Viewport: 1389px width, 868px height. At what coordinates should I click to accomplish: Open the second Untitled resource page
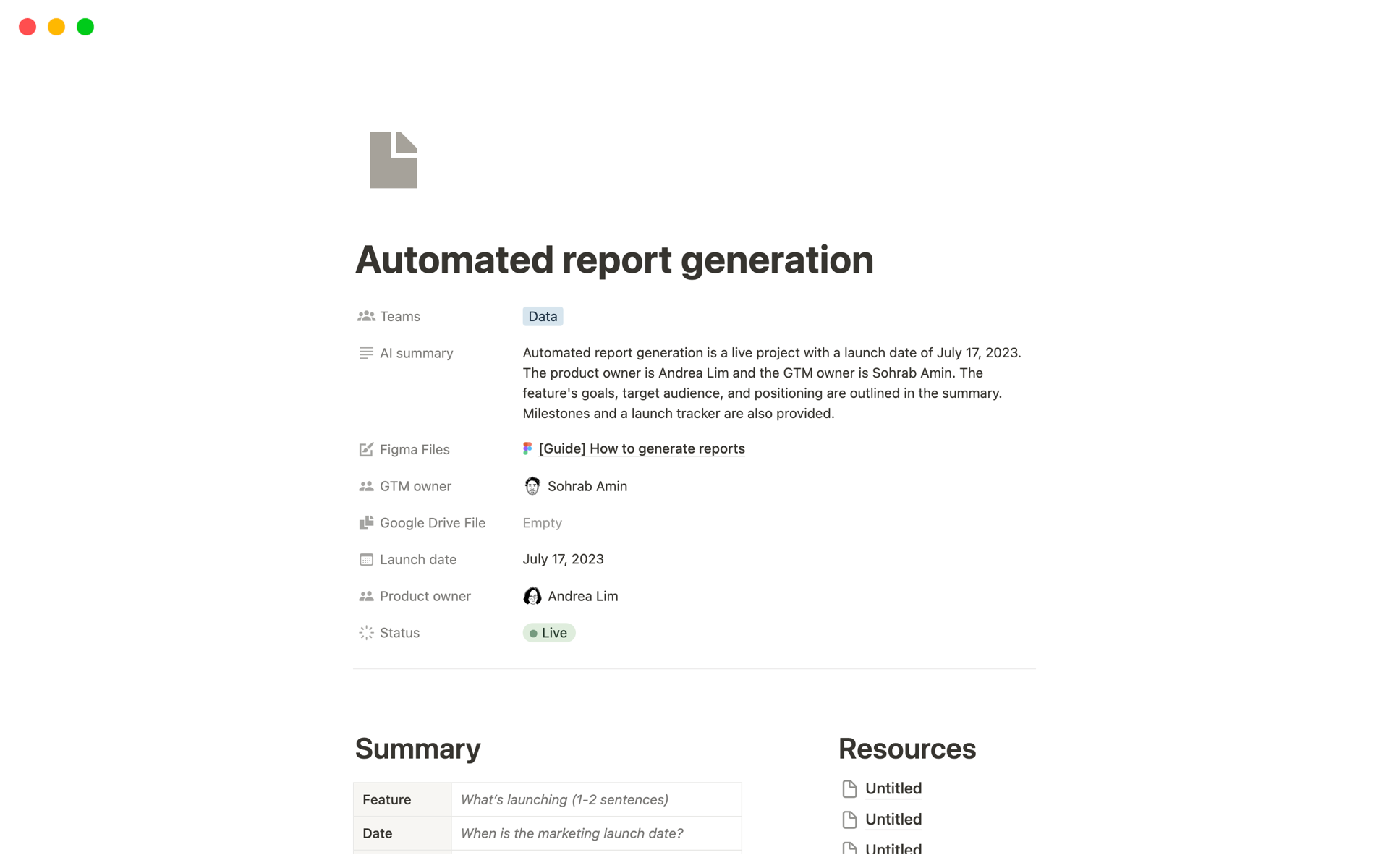pyautogui.click(x=893, y=820)
